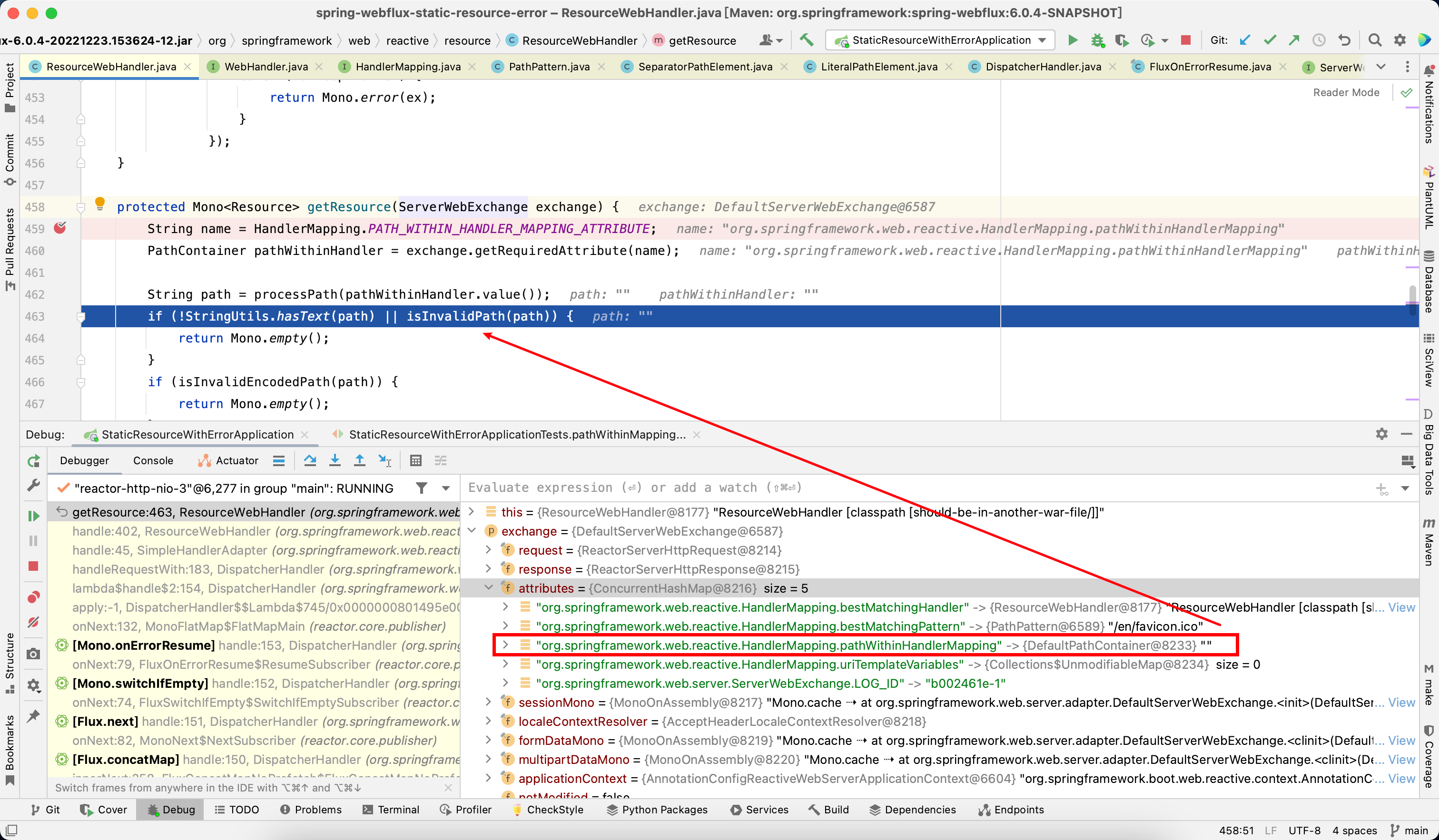Step out with the up arrow icon
The width and height of the screenshot is (1439, 840).
[x=359, y=460]
